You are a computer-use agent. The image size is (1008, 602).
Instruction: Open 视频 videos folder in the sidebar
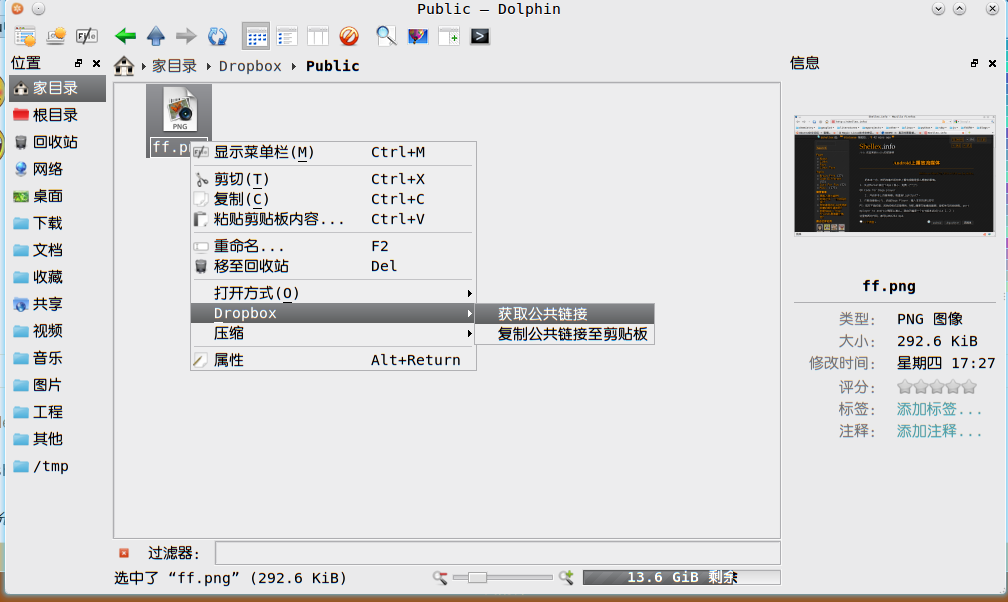pos(57,331)
